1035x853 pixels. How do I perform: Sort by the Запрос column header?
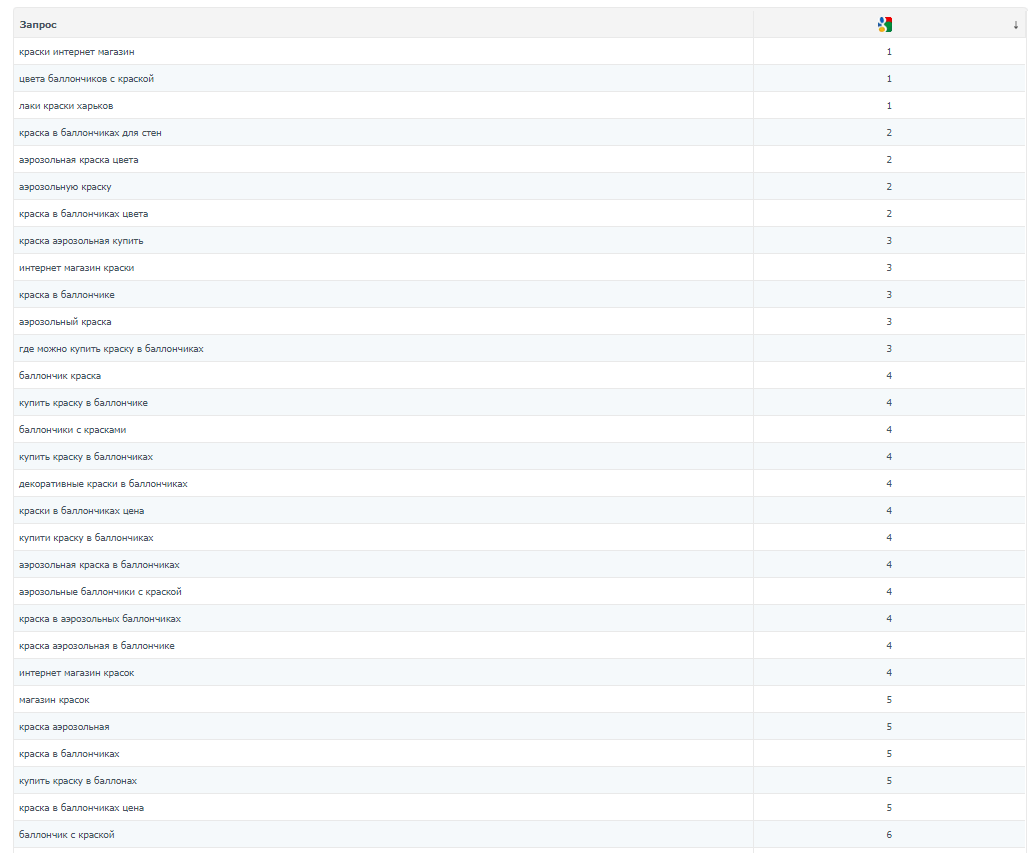(x=38, y=24)
